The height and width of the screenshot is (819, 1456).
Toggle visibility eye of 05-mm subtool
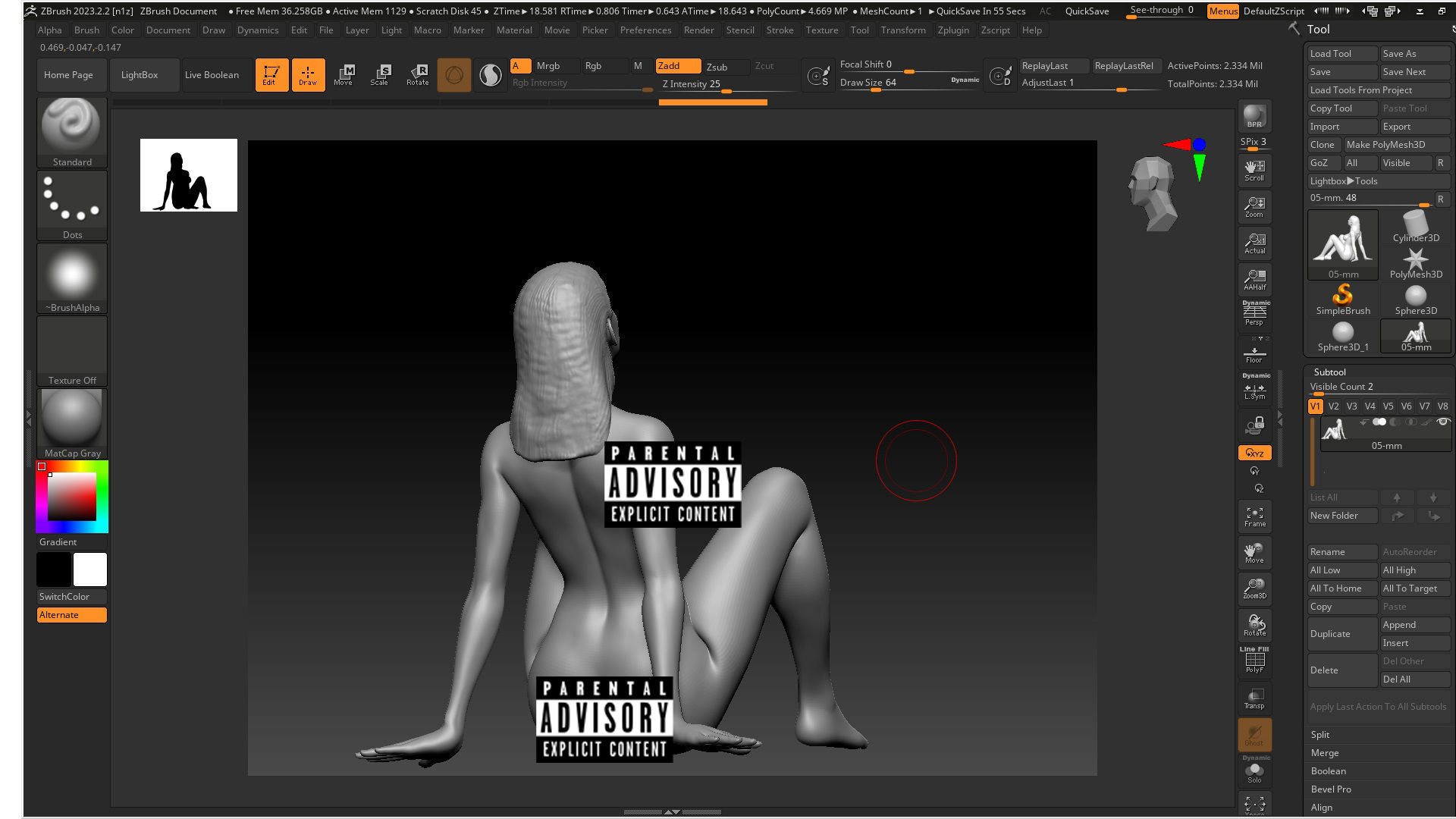click(1443, 422)
